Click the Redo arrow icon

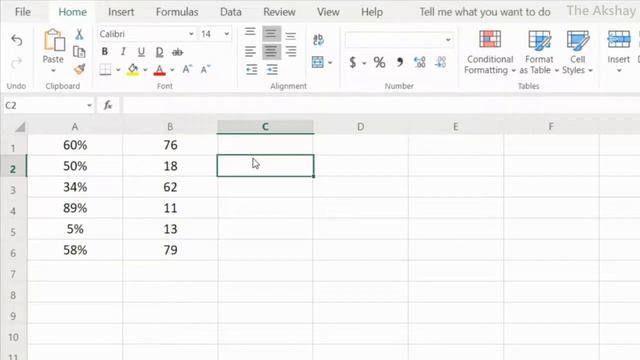coord(17,63)
